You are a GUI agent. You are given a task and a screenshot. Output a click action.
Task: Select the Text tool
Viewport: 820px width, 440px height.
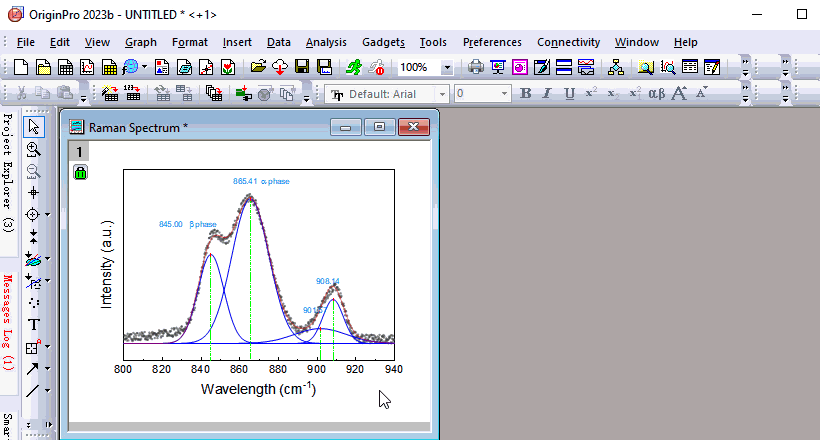tap(33, 325)
